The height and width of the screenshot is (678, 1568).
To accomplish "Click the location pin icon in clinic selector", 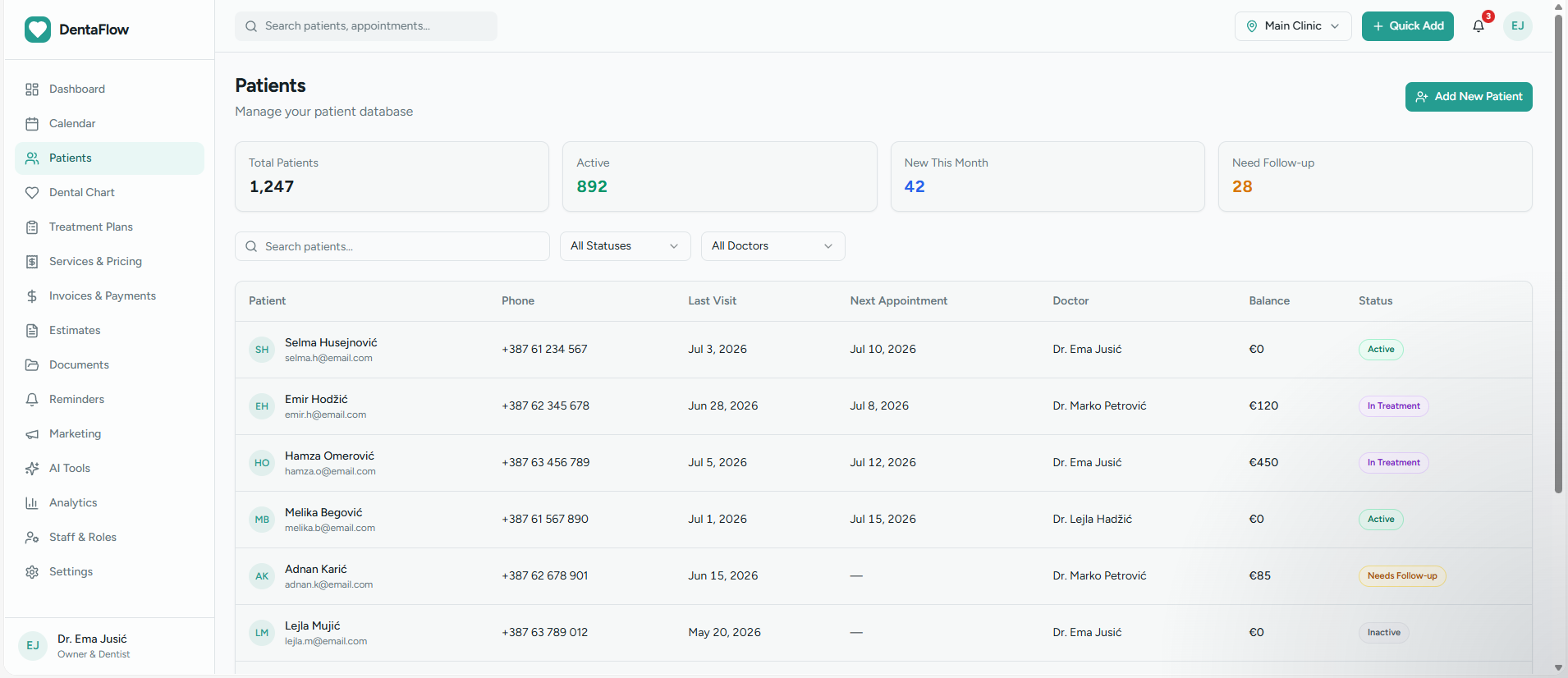I will (x=1252, y=26).
